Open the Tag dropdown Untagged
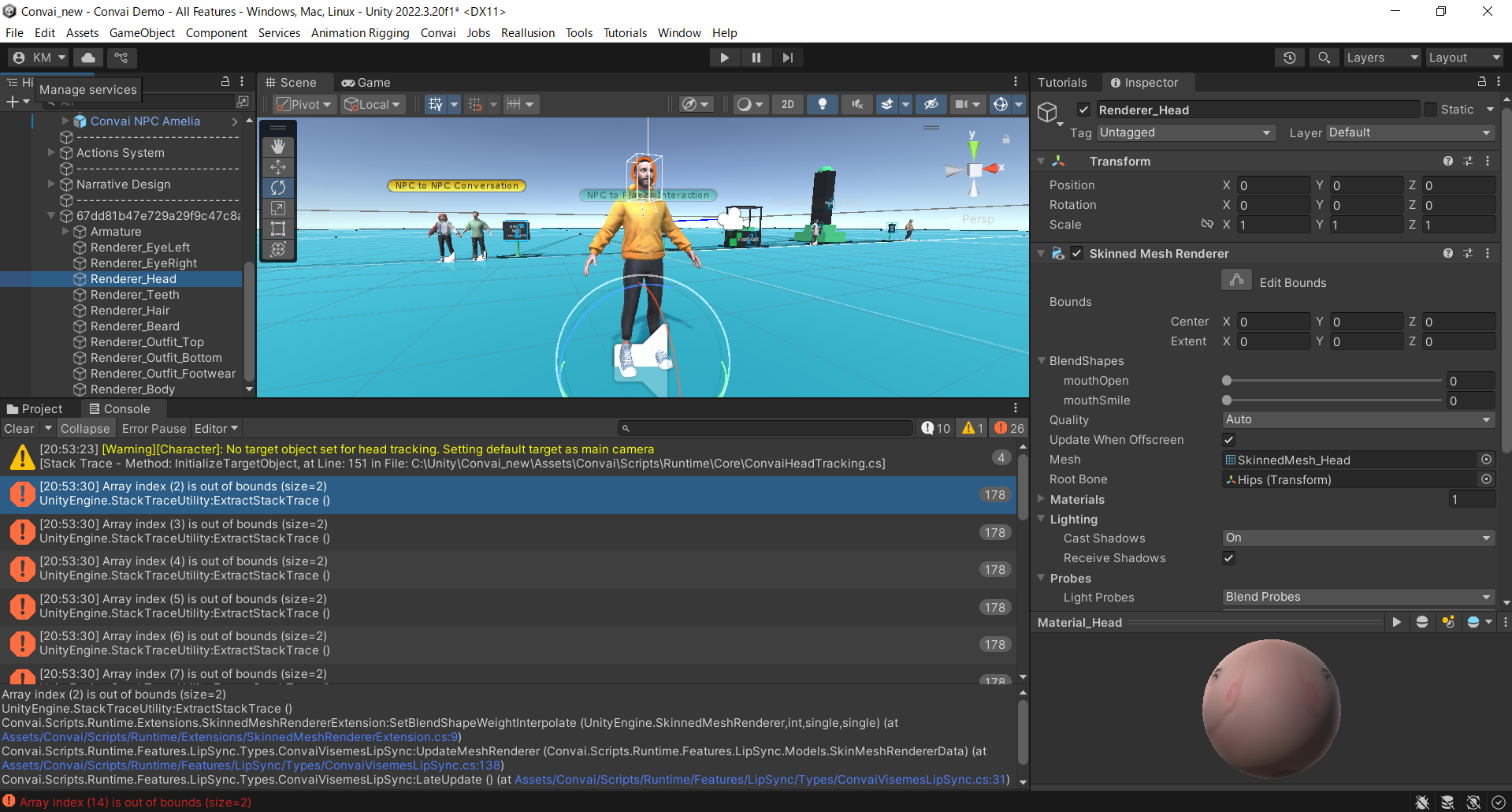The image size is (1512, 812). [1186, 132]
